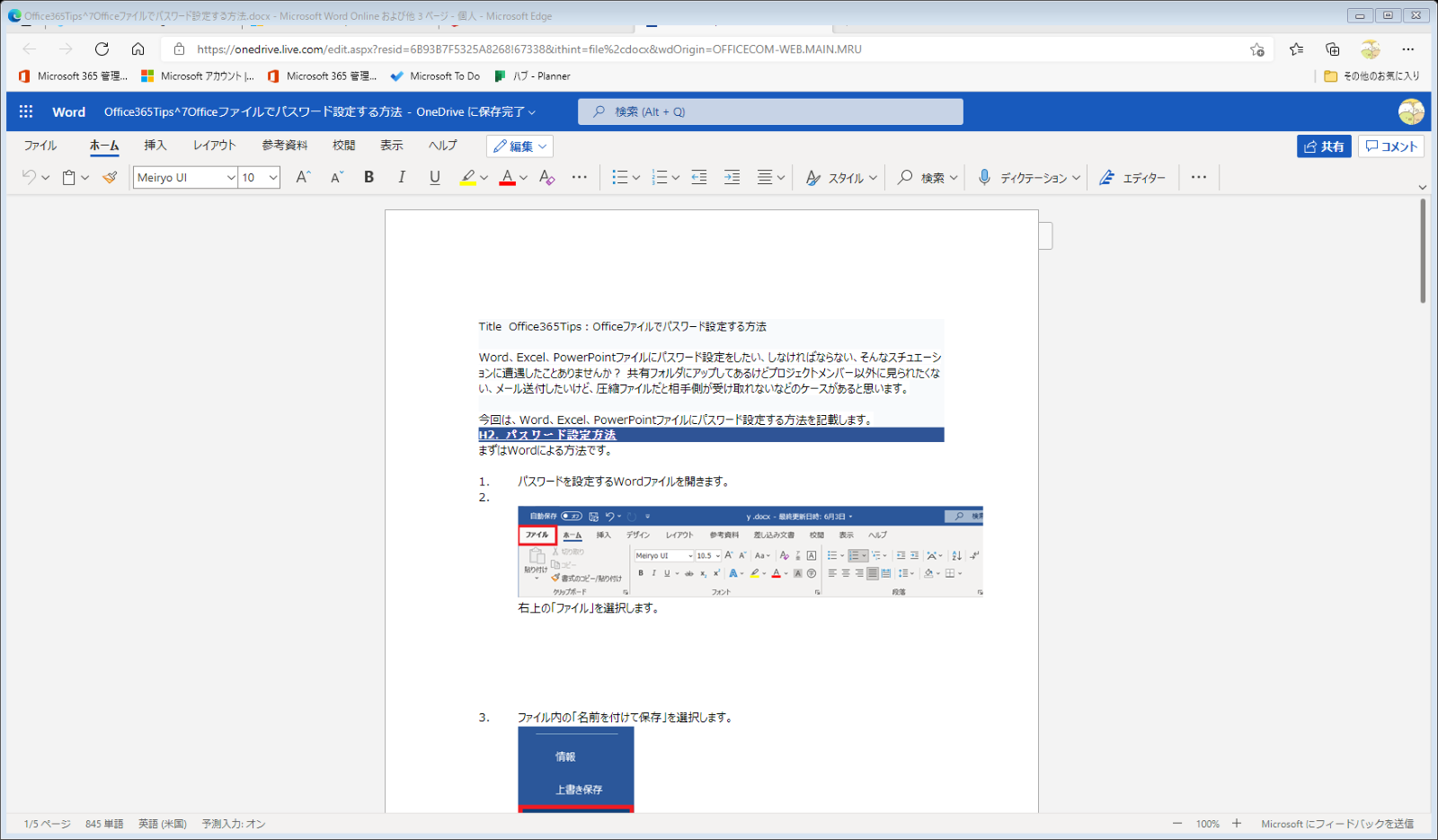
Task: Open the 編集 editing mode dropdown
Action: pos(519,146)
